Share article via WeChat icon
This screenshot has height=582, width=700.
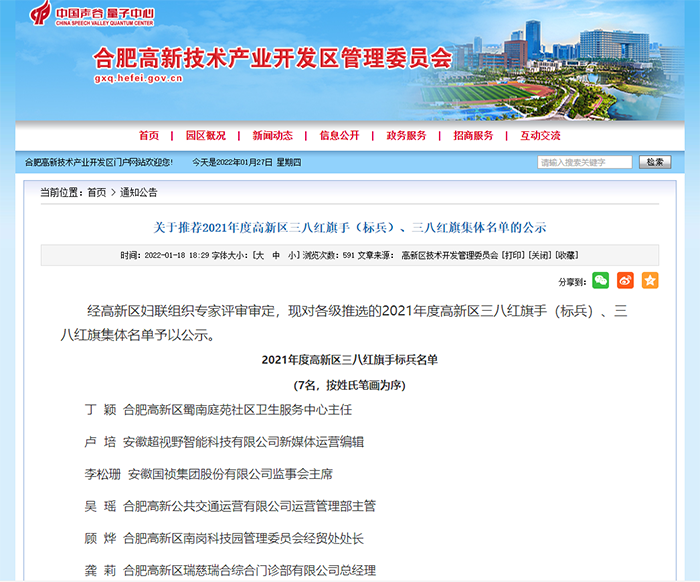pyautogui.click(x=600, y=281)
